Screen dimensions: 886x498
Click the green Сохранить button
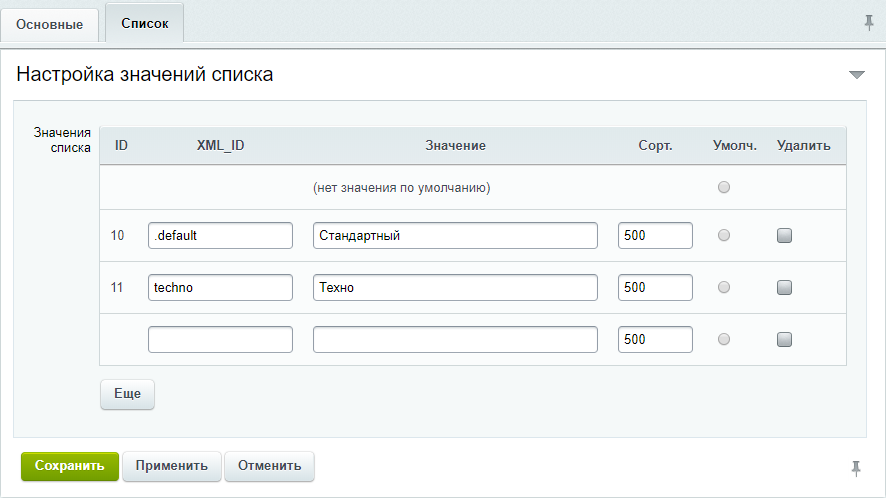tap(70, 466)
